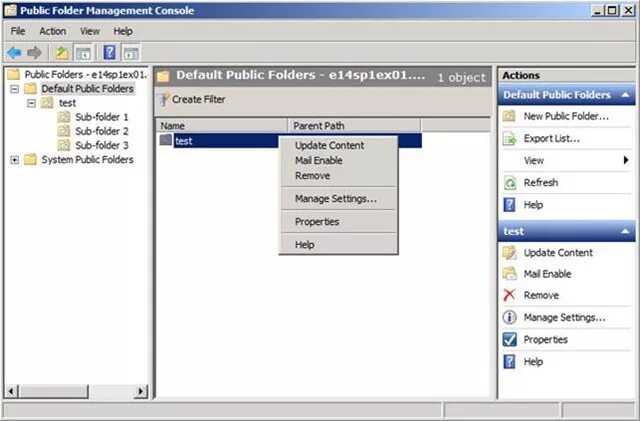The image size is (640, 421).
Task: Click New Public Folder action link
Action: [x=566, y=116]
